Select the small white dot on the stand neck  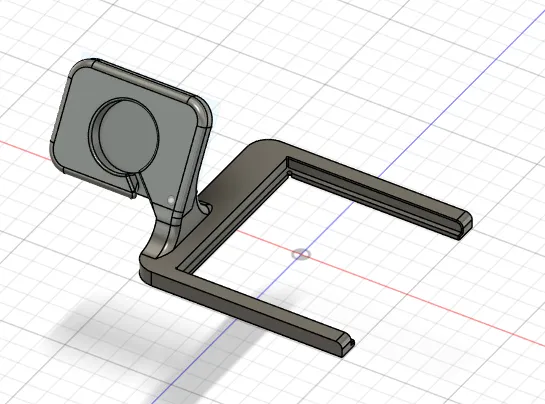click(x=171, y=200)
